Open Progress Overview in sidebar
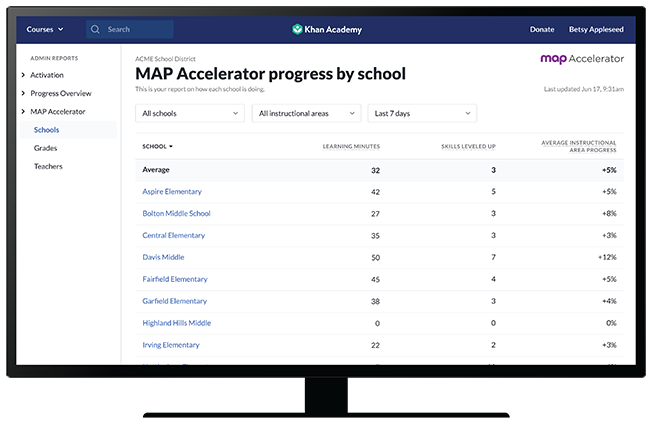Screen dimensions: 650x423 pyautogui.click(x=61, y=93)
